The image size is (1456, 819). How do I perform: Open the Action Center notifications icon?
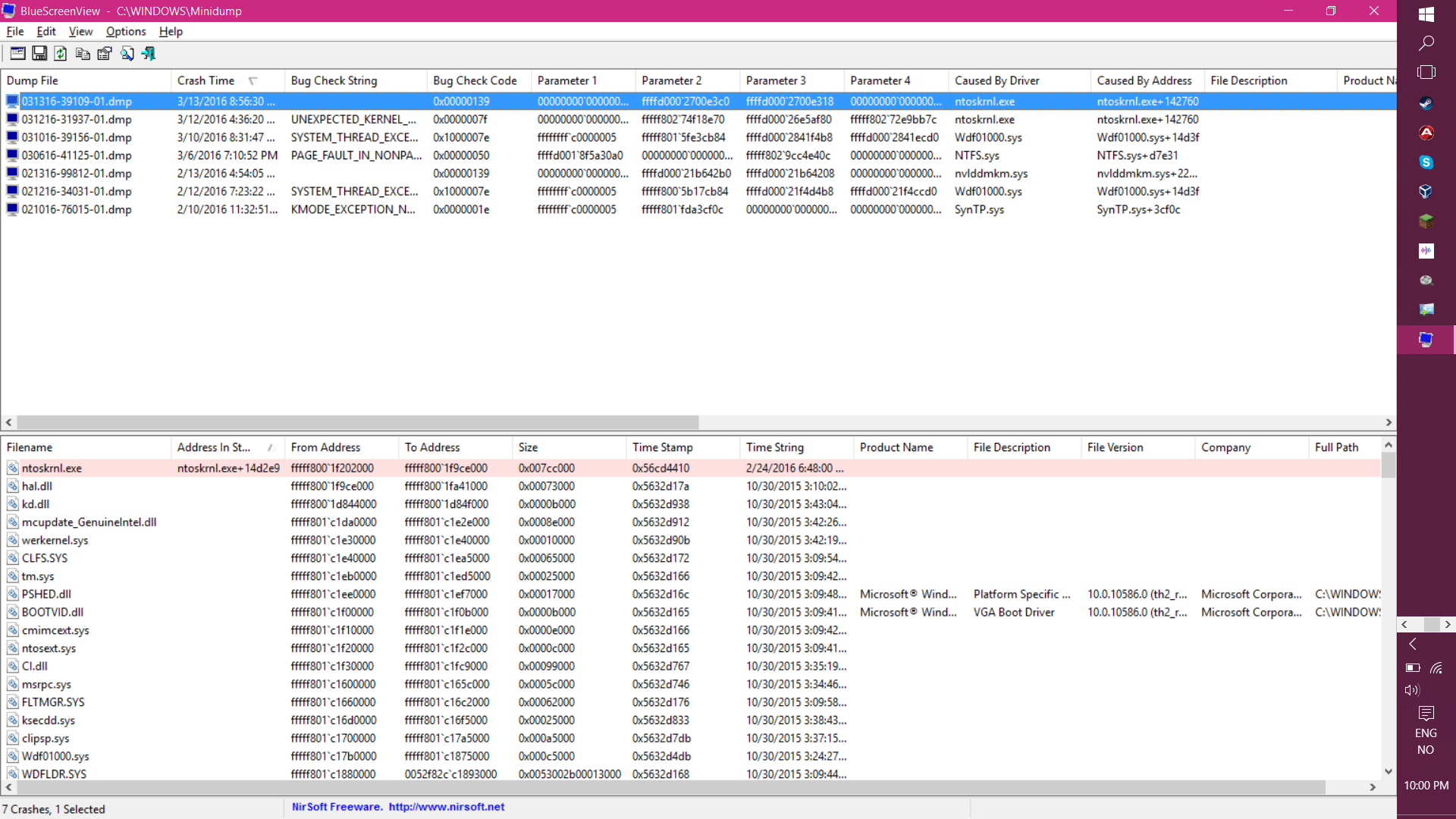[1426, 713]
